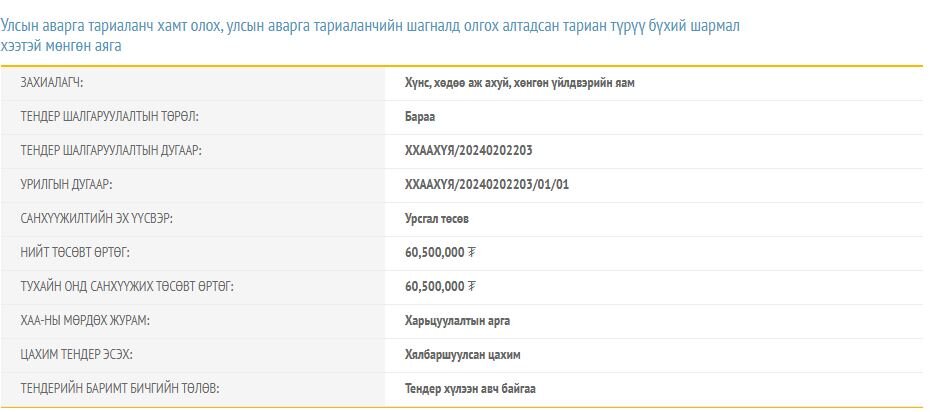Select the УРИЛГЫН ДУГААР label

[67, 185]
